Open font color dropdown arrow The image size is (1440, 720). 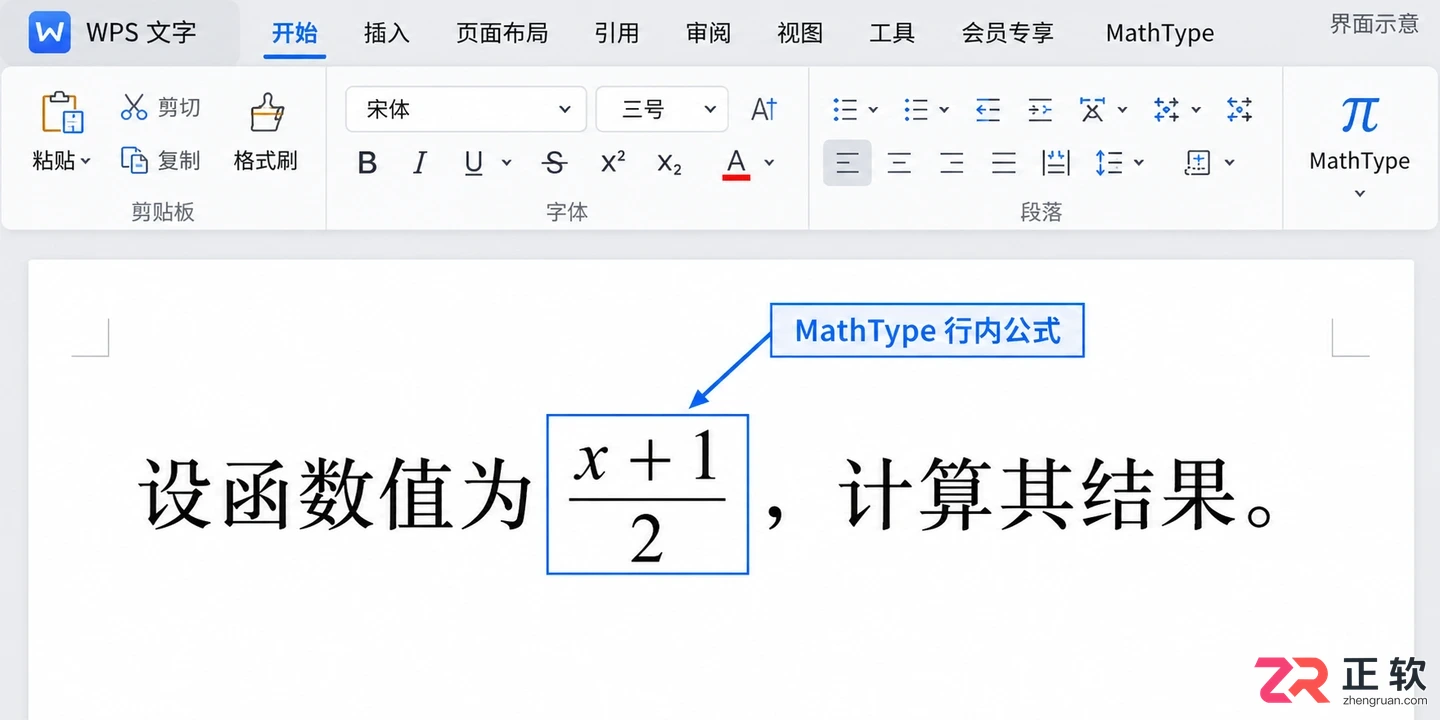click(x=769, y=162)
